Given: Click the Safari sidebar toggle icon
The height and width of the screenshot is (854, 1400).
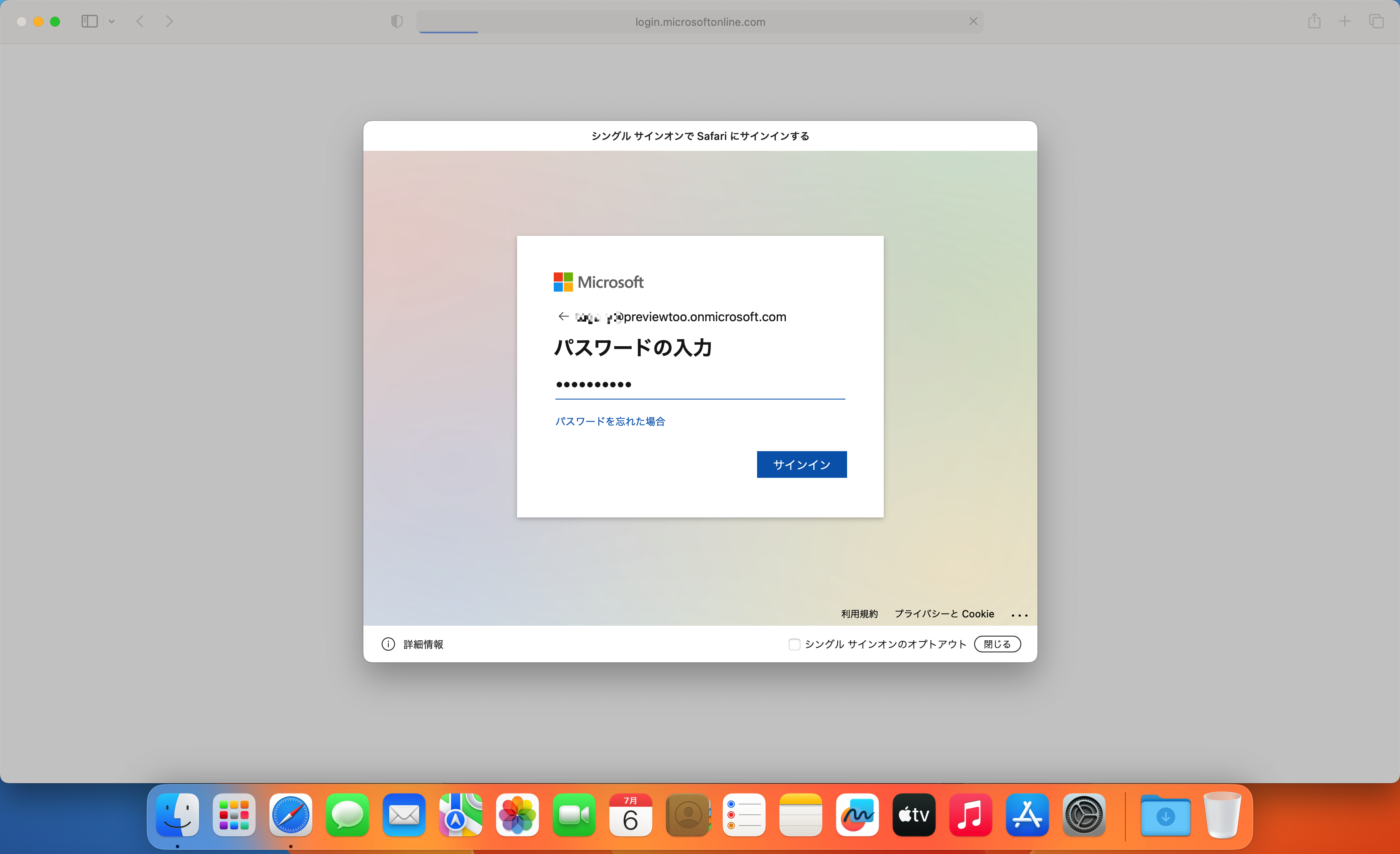Looking at the screenshot, I should [x=89, y=22].
